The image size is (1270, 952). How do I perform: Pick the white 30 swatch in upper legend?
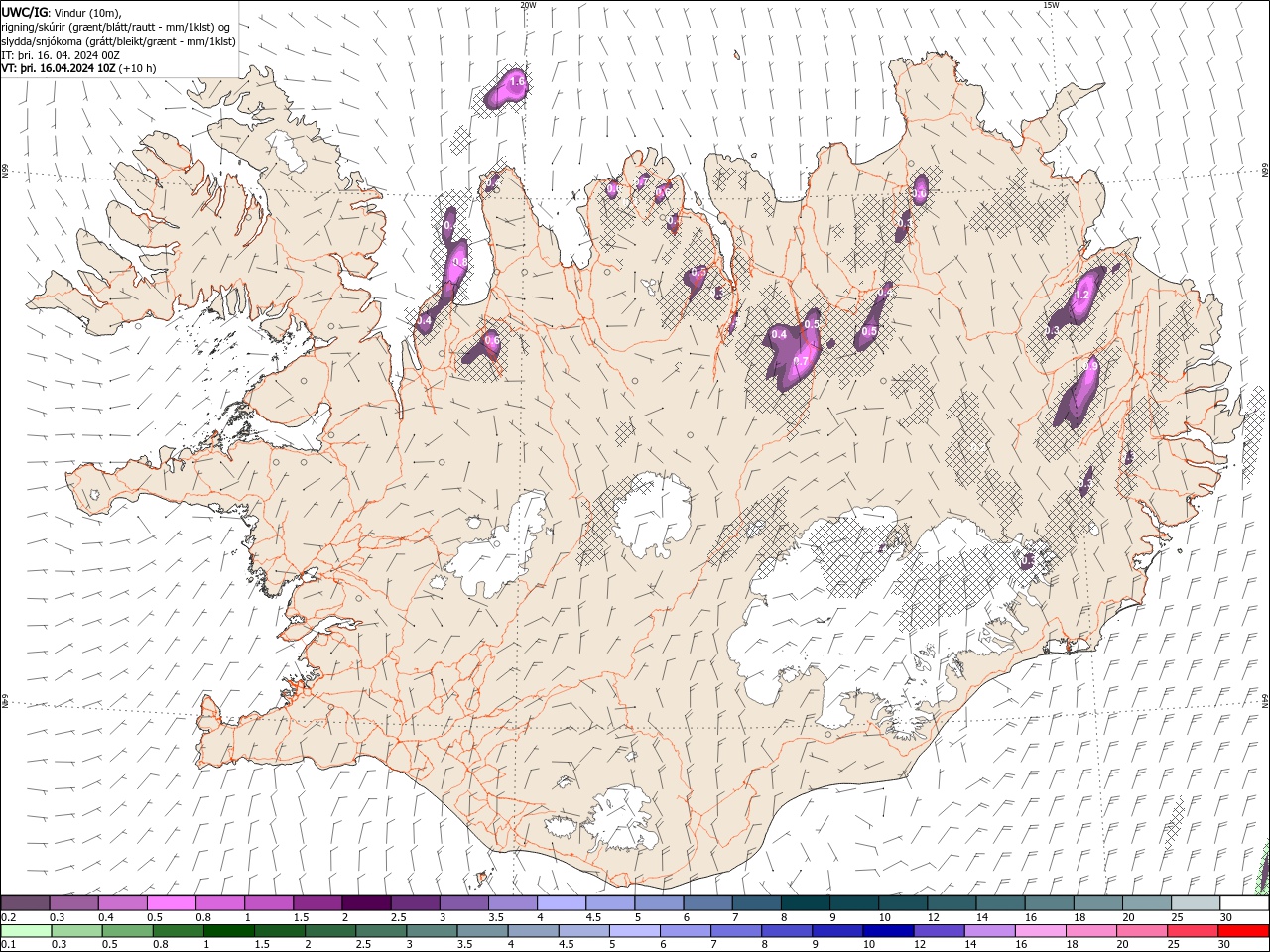[x=1244, y=903]
